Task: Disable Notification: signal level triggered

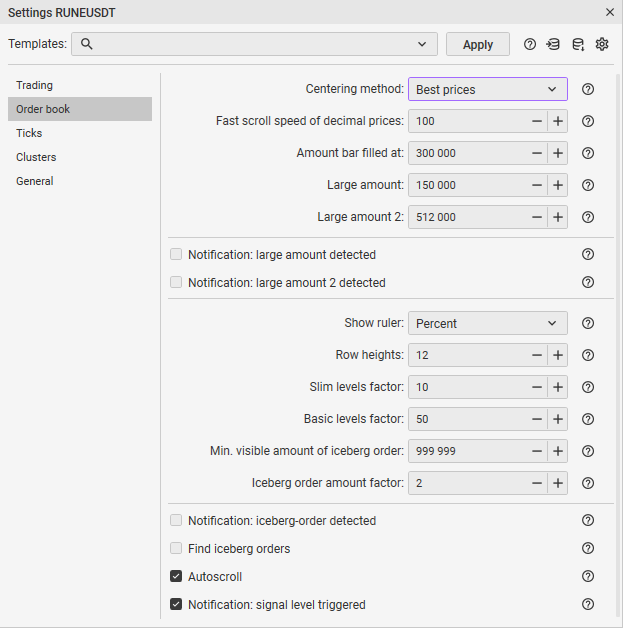Action: [x=176, y=604]
